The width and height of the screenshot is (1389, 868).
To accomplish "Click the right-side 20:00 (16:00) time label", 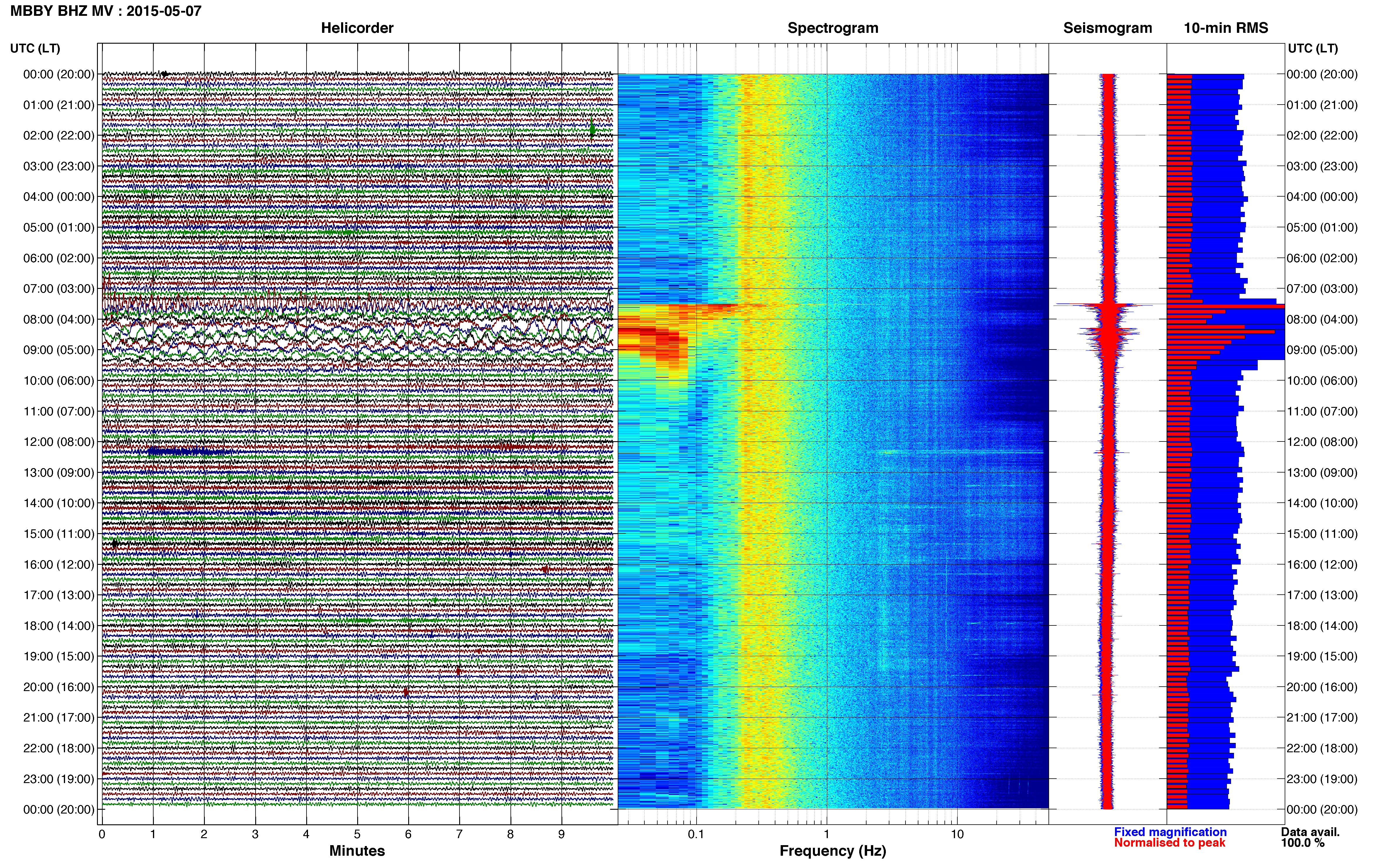I will tap(1322, 687).
